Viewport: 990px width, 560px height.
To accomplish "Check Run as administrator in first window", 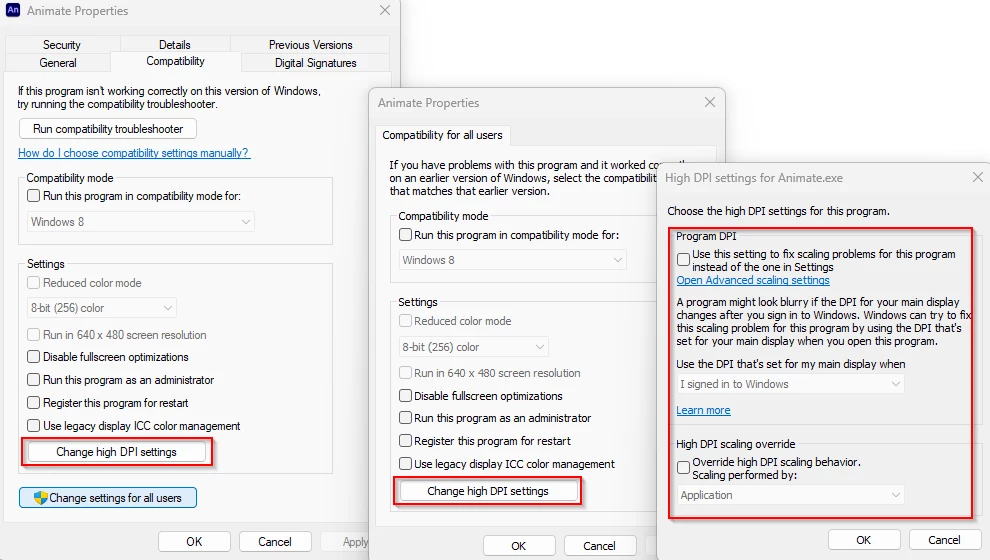I will (x=33, y=379).
